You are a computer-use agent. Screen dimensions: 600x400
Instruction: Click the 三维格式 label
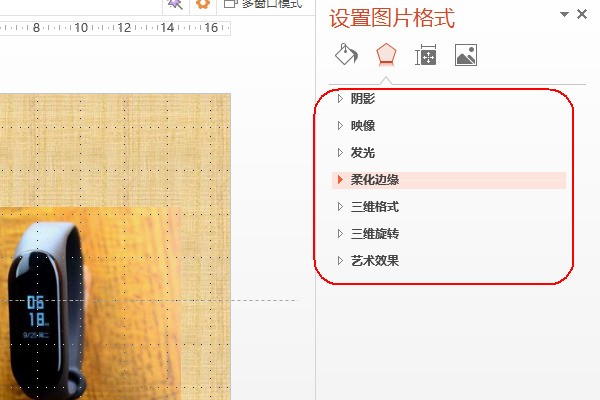[375, 207]
